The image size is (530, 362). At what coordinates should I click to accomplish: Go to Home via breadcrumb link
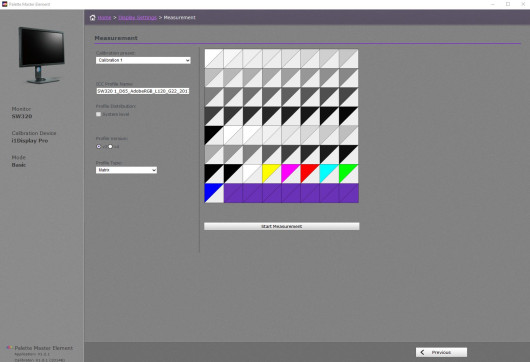[104, 18]
